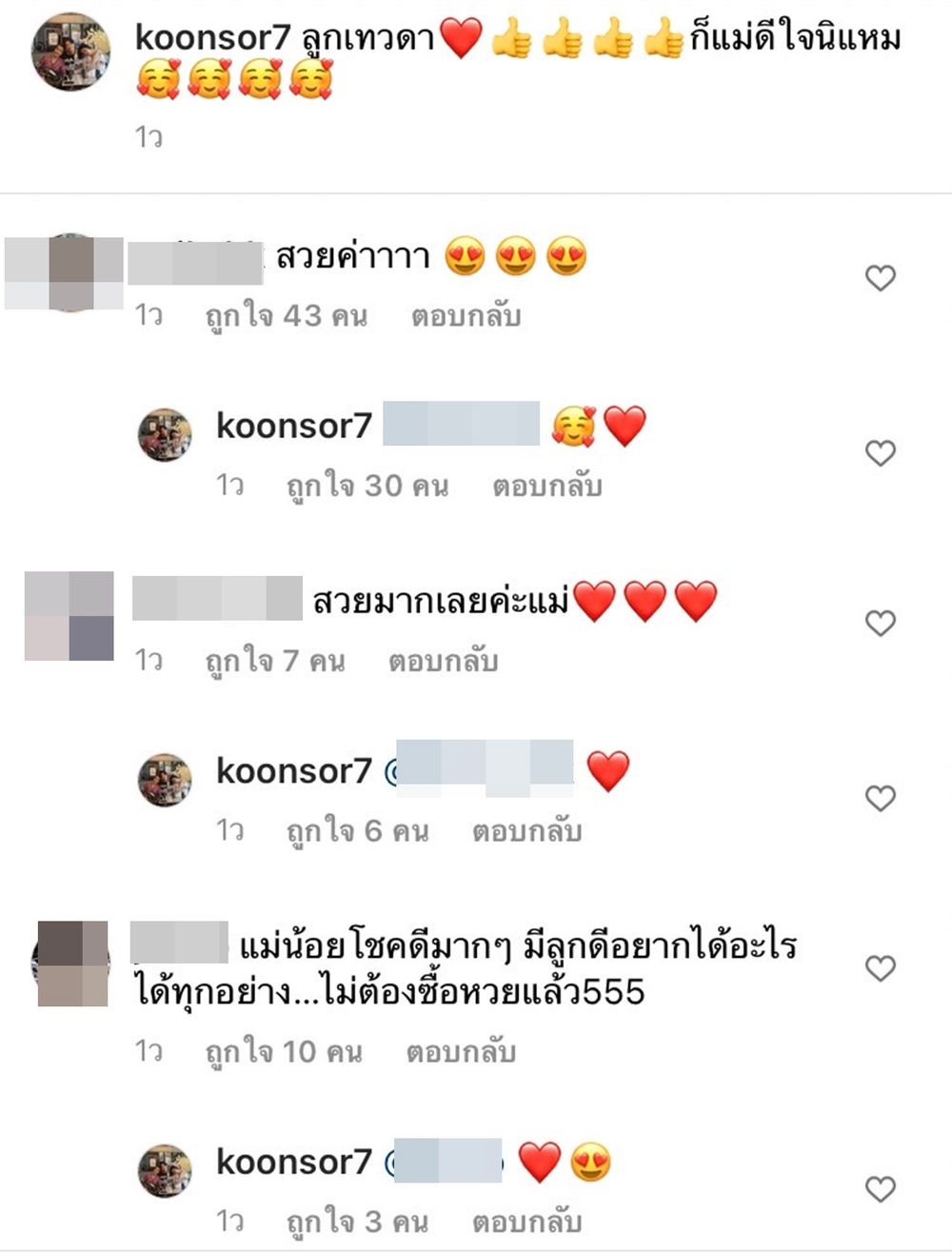
Task: Open koonsor7 avatar in the caption
Action: click(x=71, y=51)
